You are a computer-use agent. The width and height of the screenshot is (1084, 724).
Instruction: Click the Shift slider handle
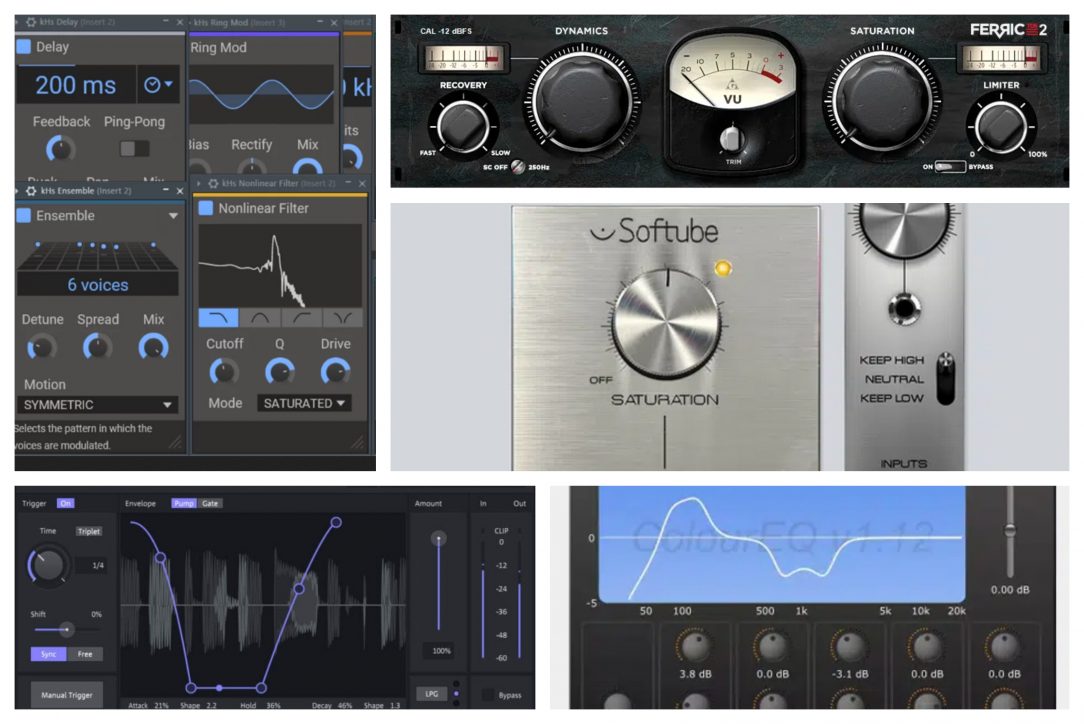point(66,629)
